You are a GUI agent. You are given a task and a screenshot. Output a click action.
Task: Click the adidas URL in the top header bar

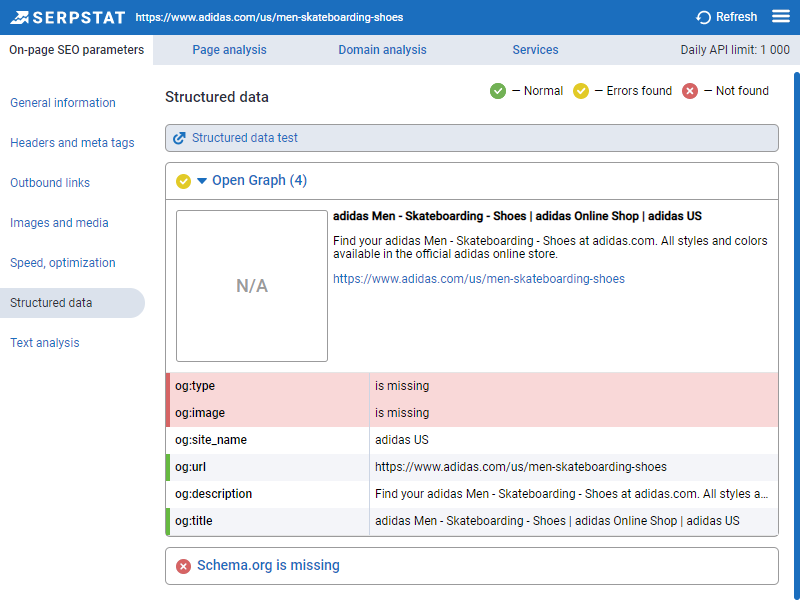click(x=269, y=17)
